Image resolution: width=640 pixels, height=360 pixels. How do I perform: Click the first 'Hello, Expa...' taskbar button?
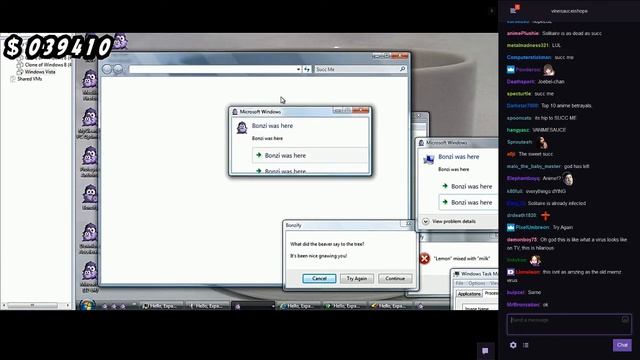161,306
